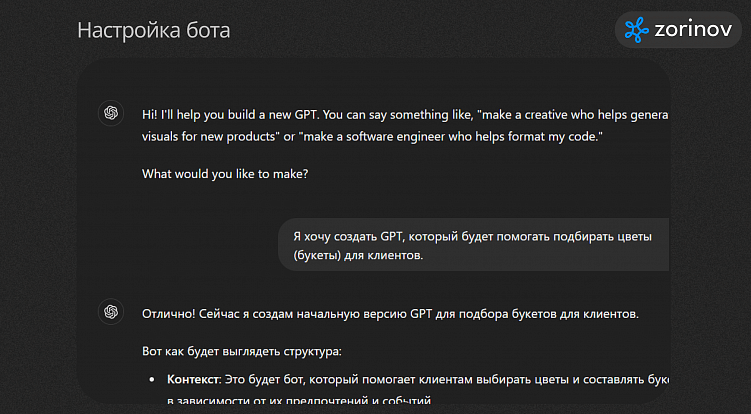Click the 'подбора букетов для клиентов' phrase
Image resolution: width=751 pixels, height=414 pixels.
(x=538, y=314)
